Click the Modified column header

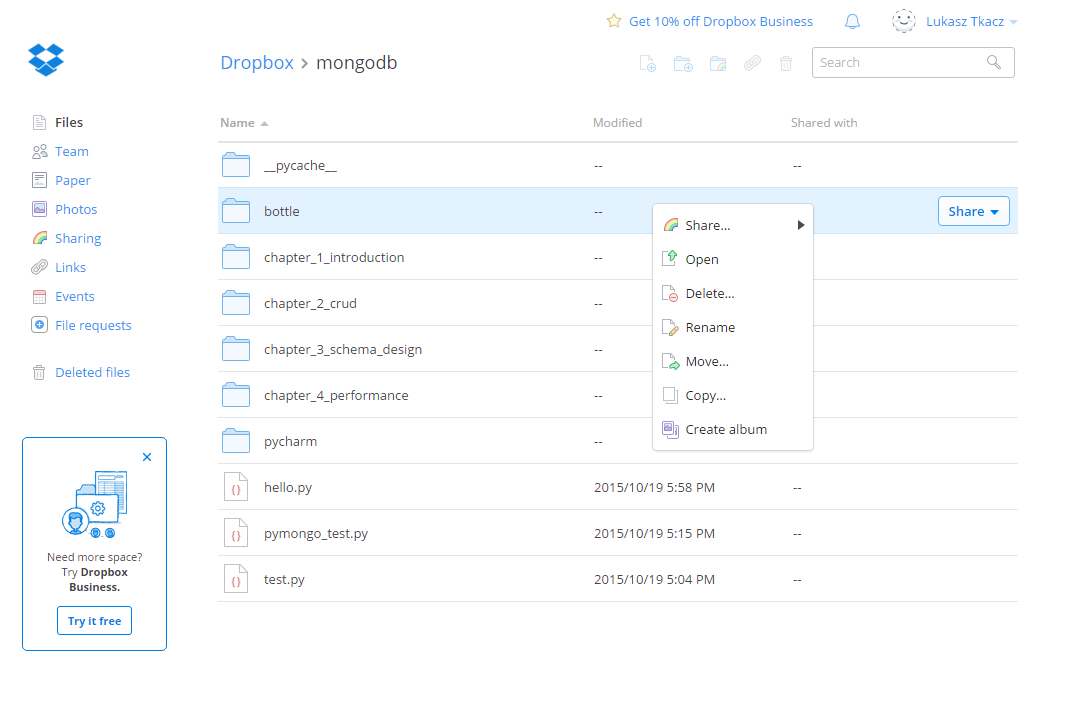pyautogui.click(x=618, y=123)
